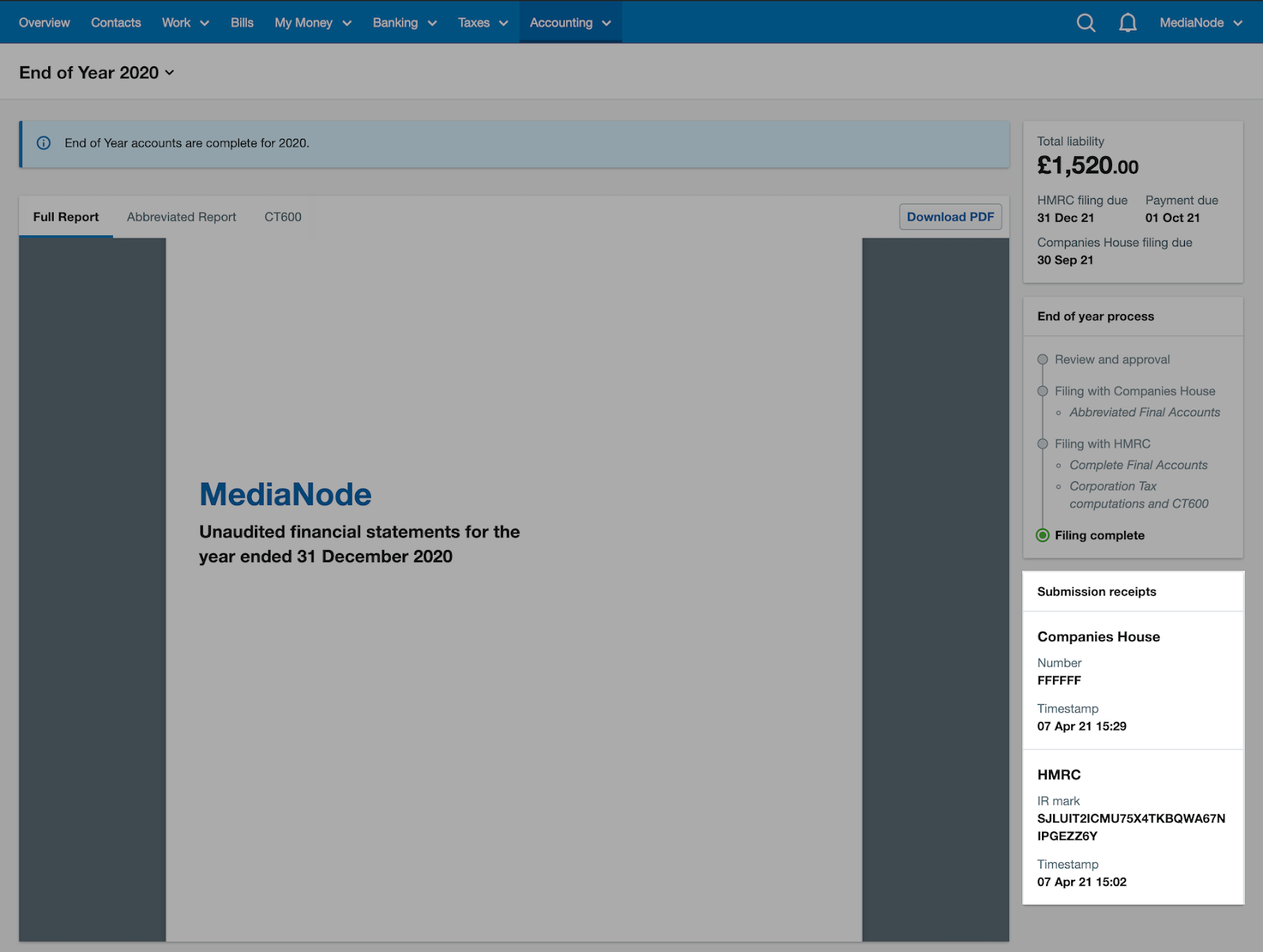Click the Filing with HMRC step
Image resolution: width=1263 pixels, height=952 pixels.
1103,444
